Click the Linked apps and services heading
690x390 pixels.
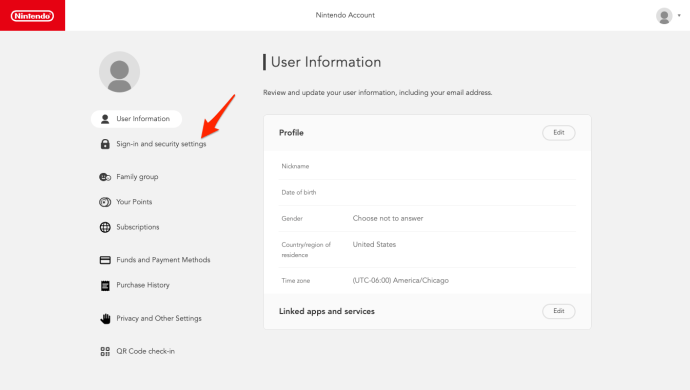coord(327,311)
